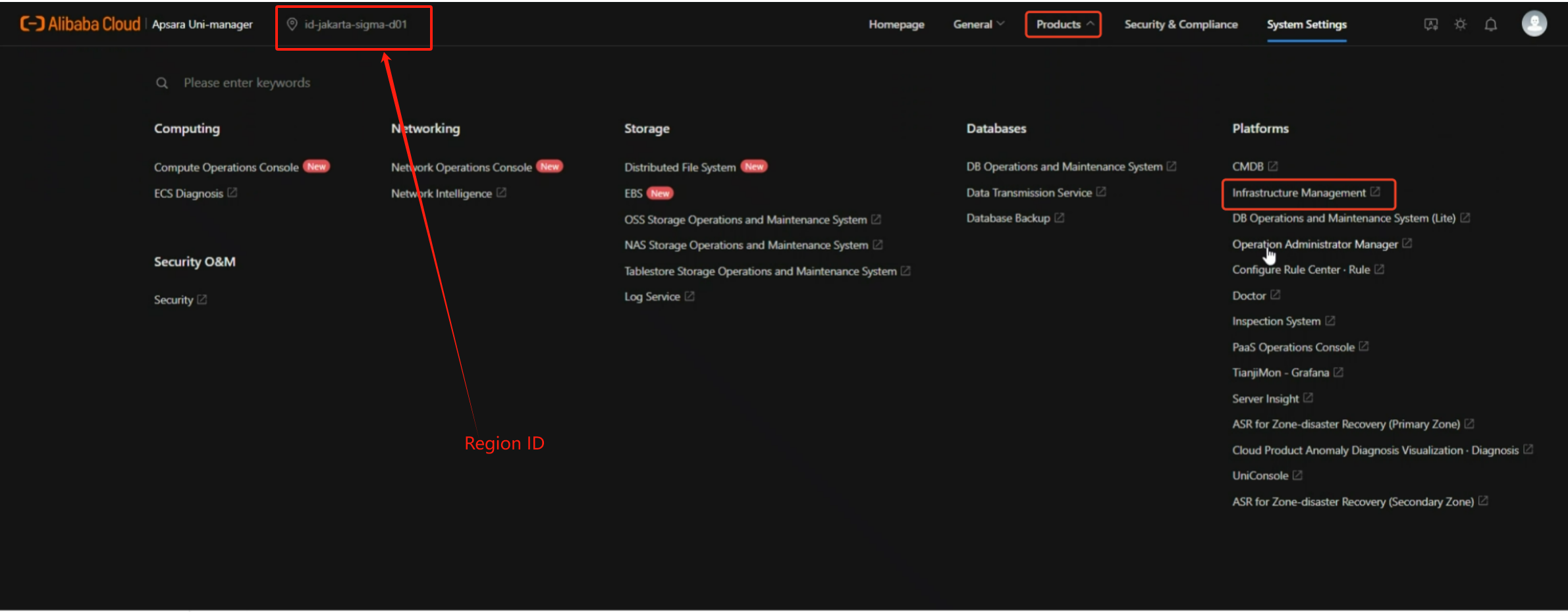Click external-link icon beside Server Insight
The height and width of the screenshot is (612, 1568).
pos(1309,398)
